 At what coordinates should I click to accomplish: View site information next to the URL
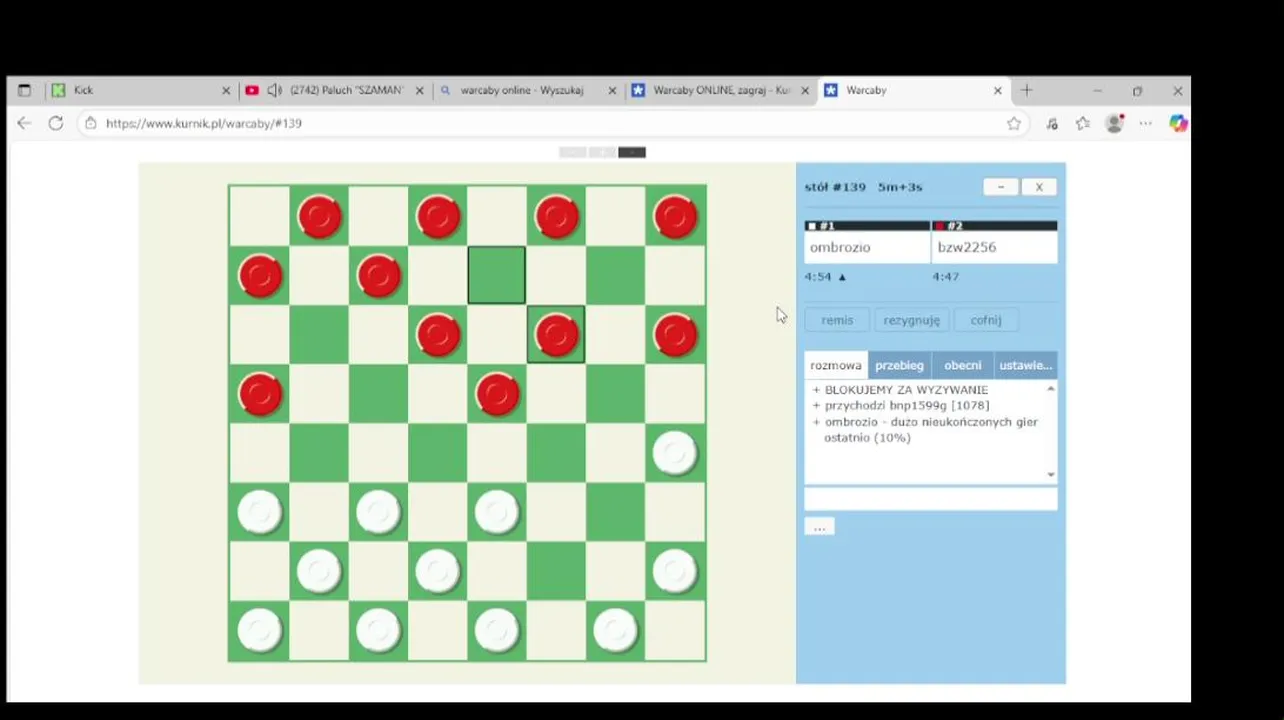(90, 123)
